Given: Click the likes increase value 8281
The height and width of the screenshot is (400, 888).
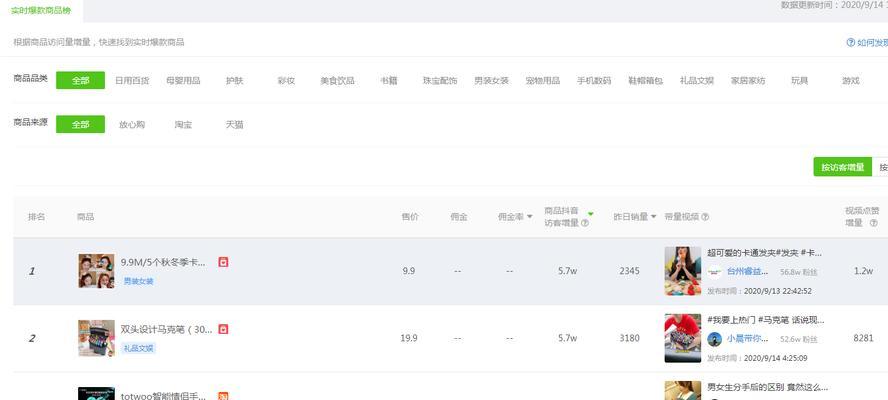Looking at the screenshot, I should (864, 338).
